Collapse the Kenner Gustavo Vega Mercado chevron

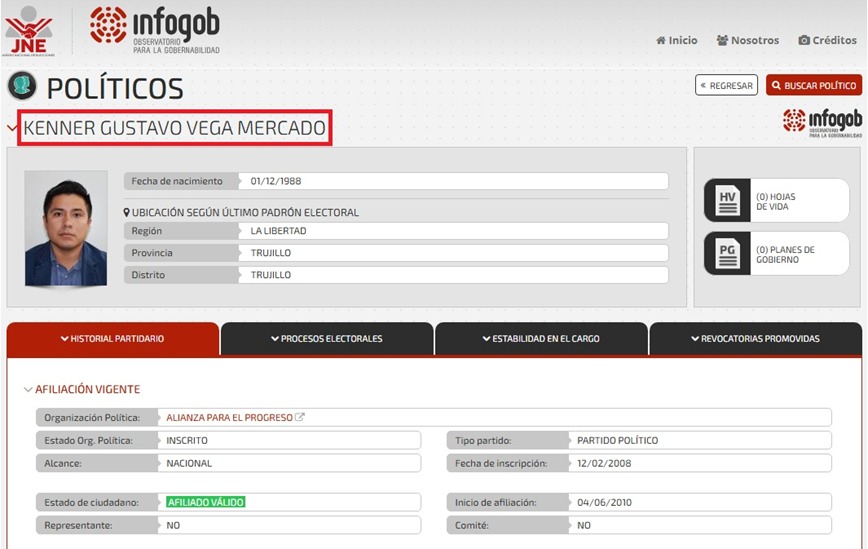12,128
